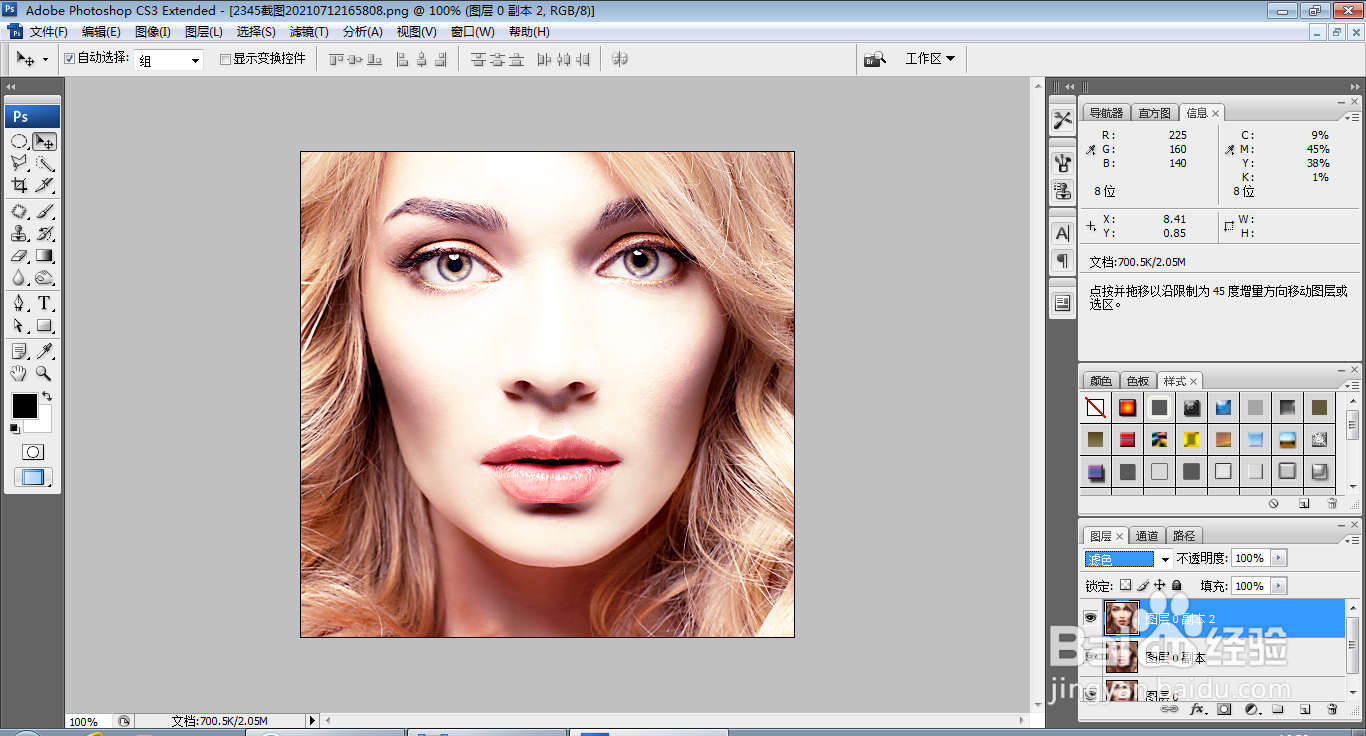This screenshot has width=1366, height=736.
Task: Expand the 工作区 workspace dropdown
Action: (929, 59)
